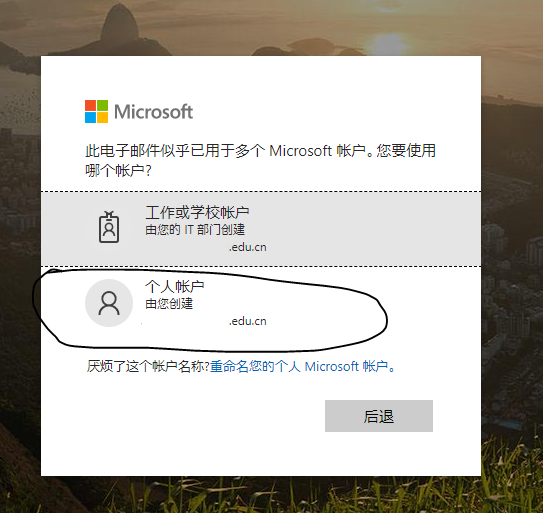Viewport: 543px width, 513px height.
Task: Click the green square in Microsoft logo
Action: [x=103, y=105]
